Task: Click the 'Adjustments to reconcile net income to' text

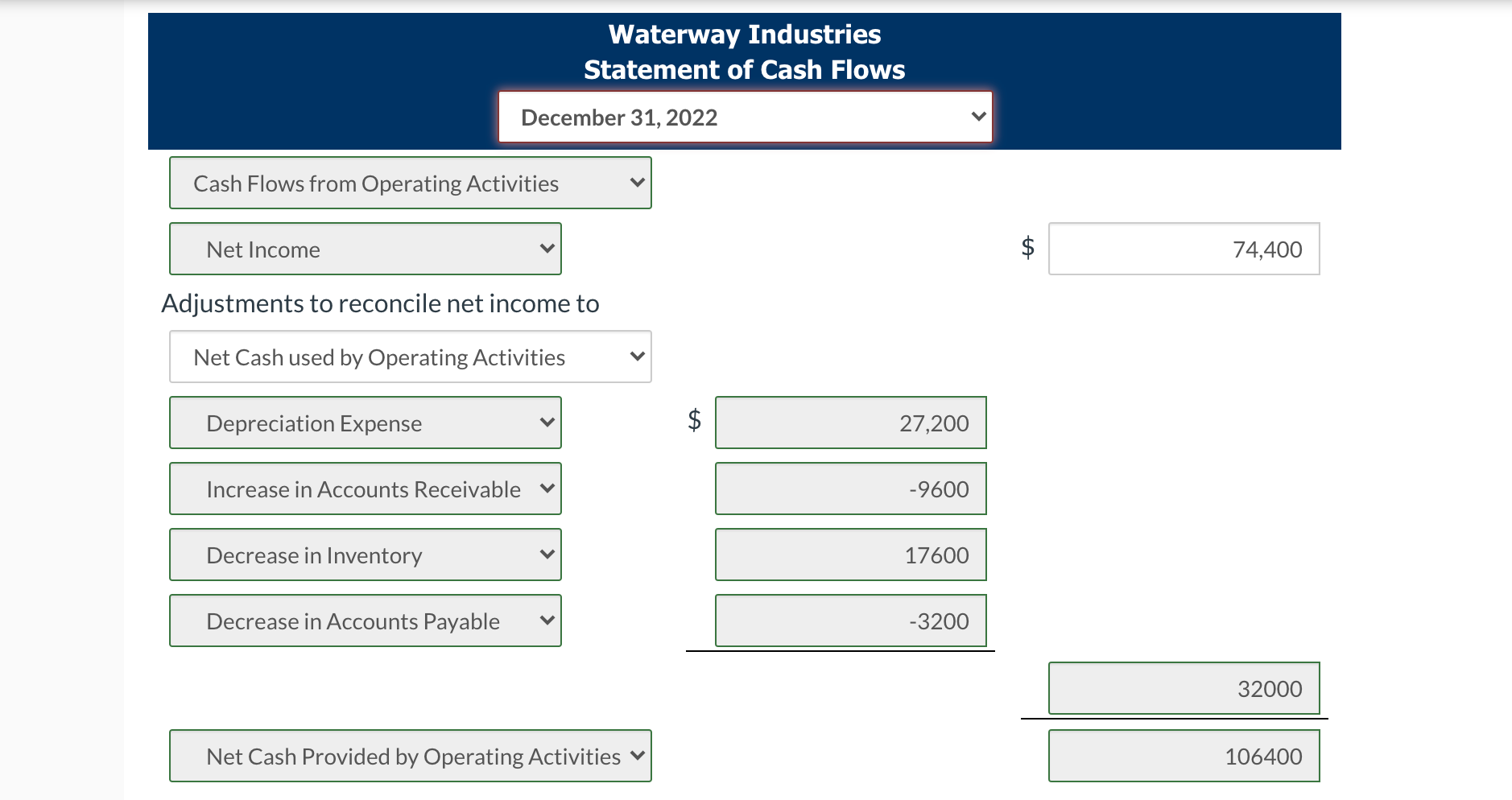Action: (380, 303)
